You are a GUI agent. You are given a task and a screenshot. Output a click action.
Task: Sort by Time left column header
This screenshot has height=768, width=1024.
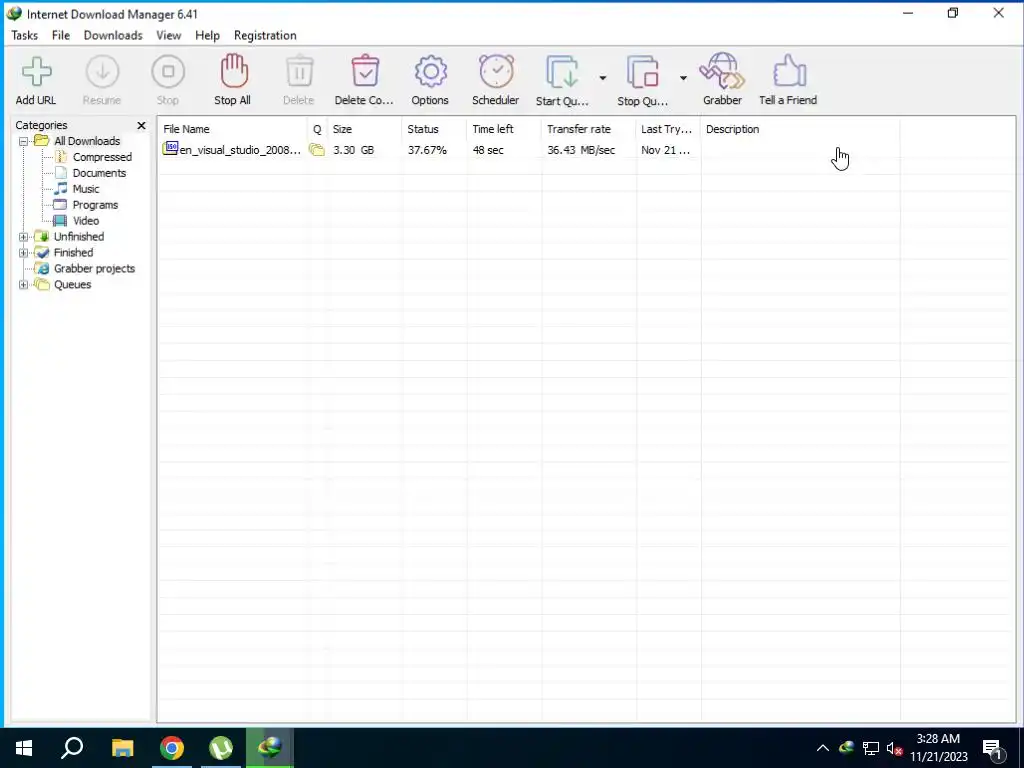(504, 129)
